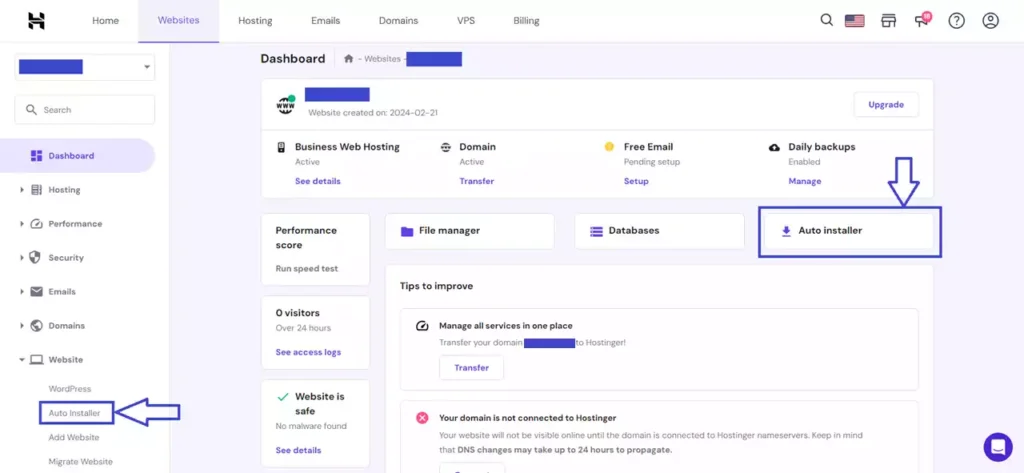The width and height of the screenshot is (1024, 473).
Task: Open the announcements megaphone icon
Action: 921,21
